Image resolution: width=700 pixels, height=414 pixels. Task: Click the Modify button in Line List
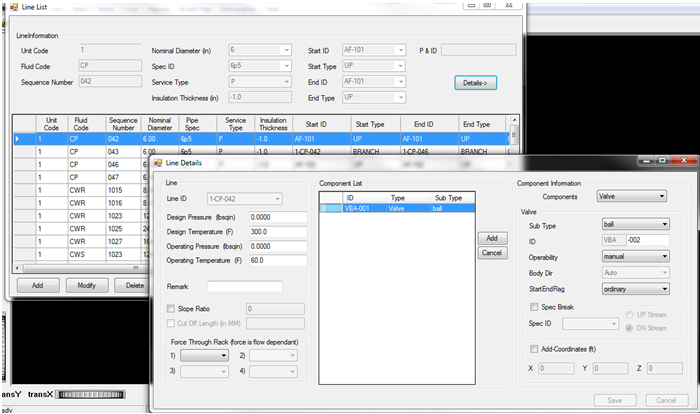[86, 285]
